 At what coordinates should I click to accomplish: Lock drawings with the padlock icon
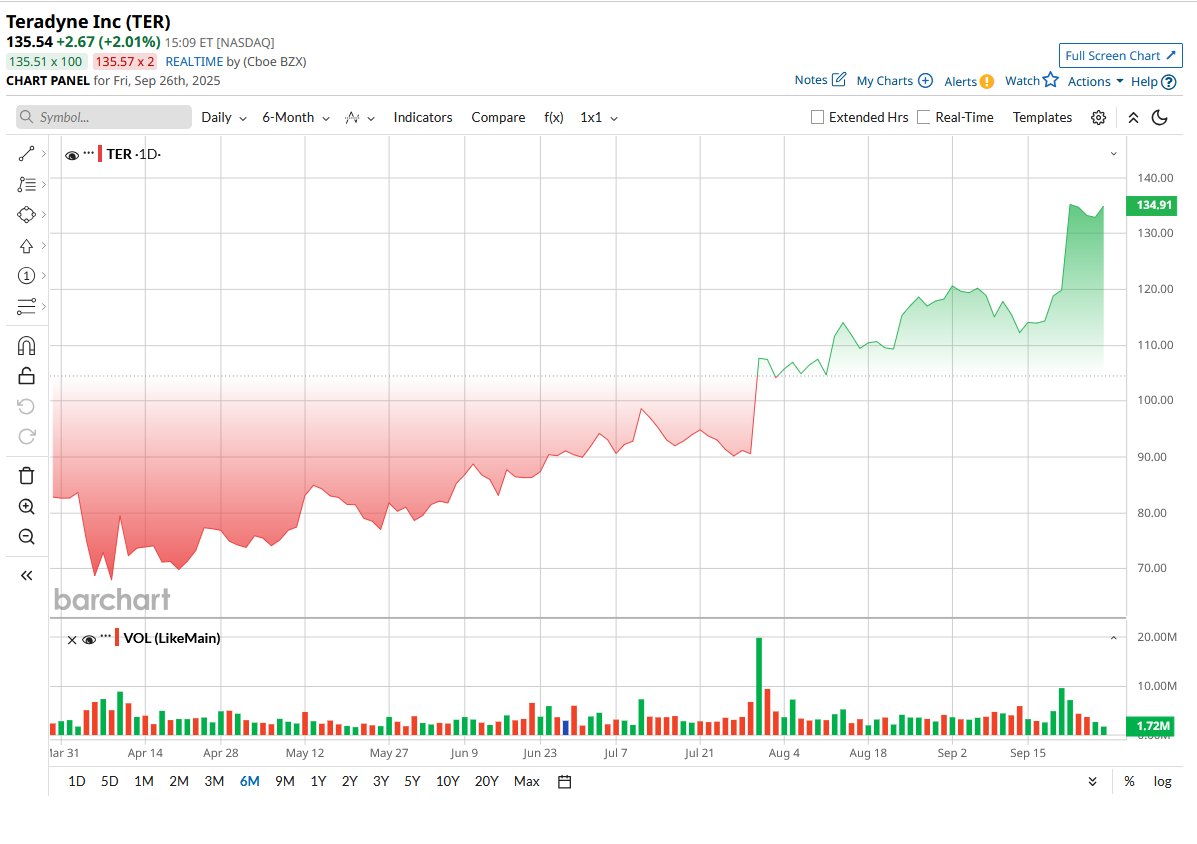pyautogui.click(x=26, y=375)
